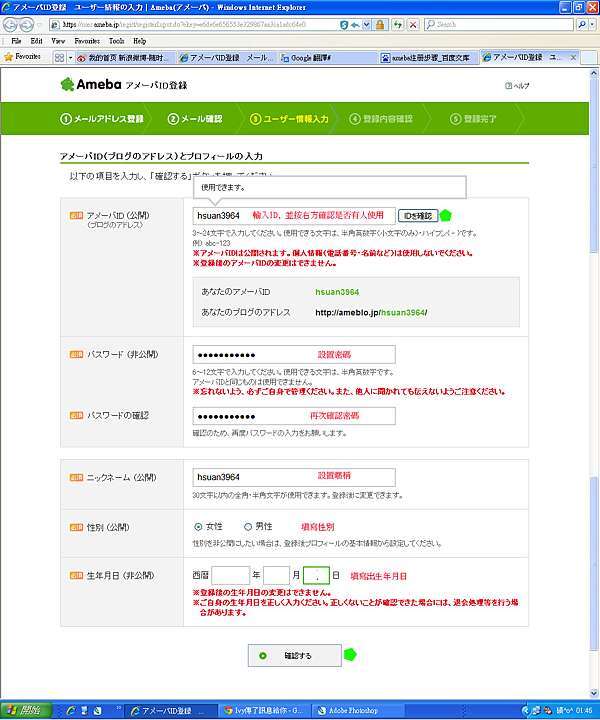
Task: Open the Tools menu
Action: coord(117,41)
